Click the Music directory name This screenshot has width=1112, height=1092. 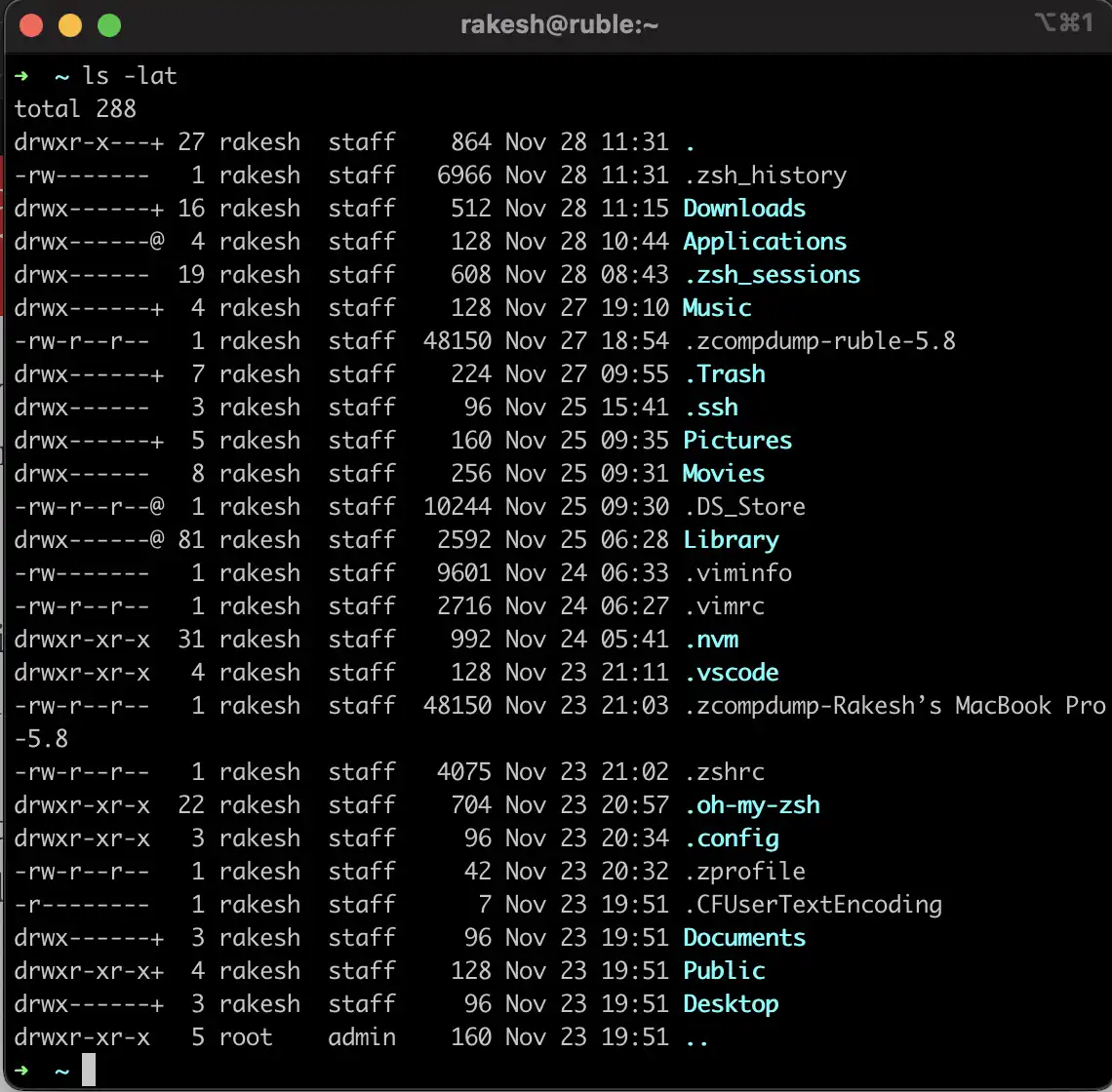click(716, 308)
